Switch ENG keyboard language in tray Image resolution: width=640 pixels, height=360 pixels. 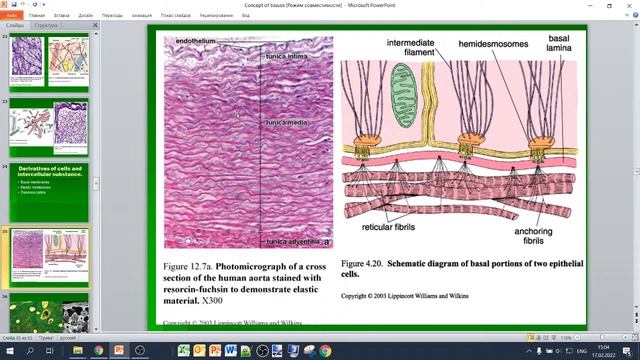click(582, 351)
